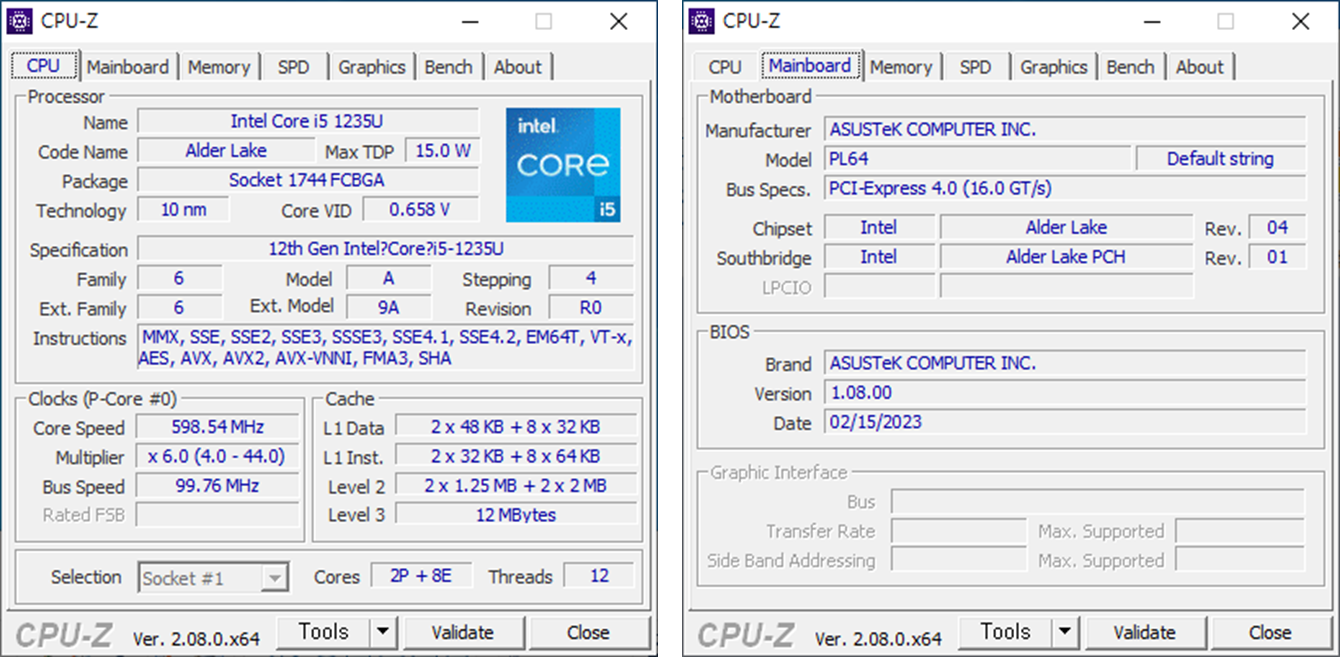Minimize the left CPU-Z window

click(x=469, y=21)
